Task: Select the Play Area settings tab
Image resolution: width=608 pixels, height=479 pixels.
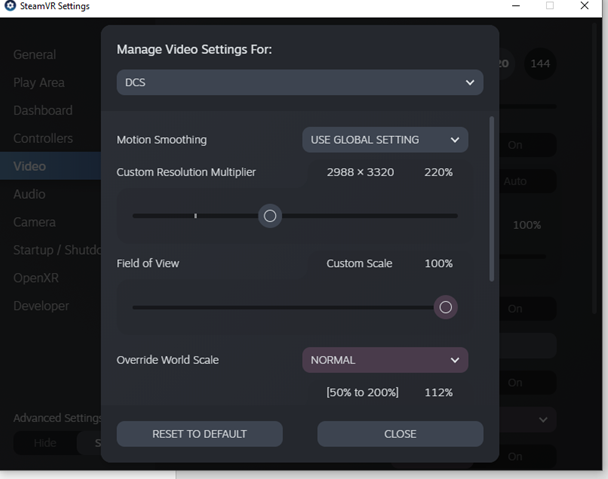Action: click(39, 83)
